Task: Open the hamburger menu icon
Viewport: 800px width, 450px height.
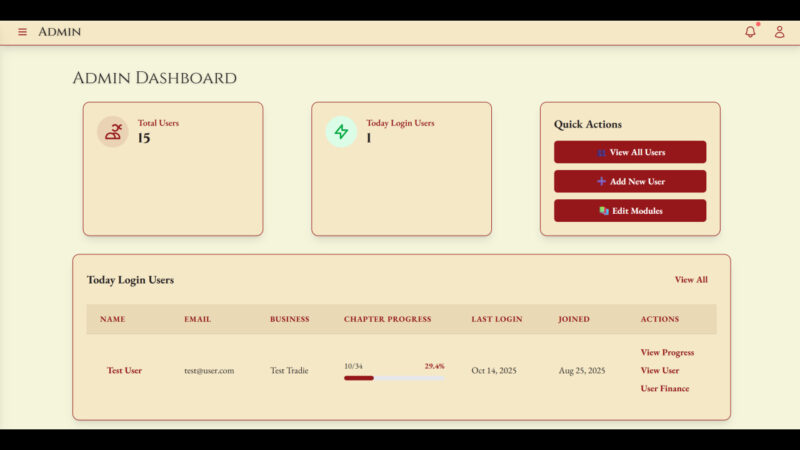Action: 22,32
